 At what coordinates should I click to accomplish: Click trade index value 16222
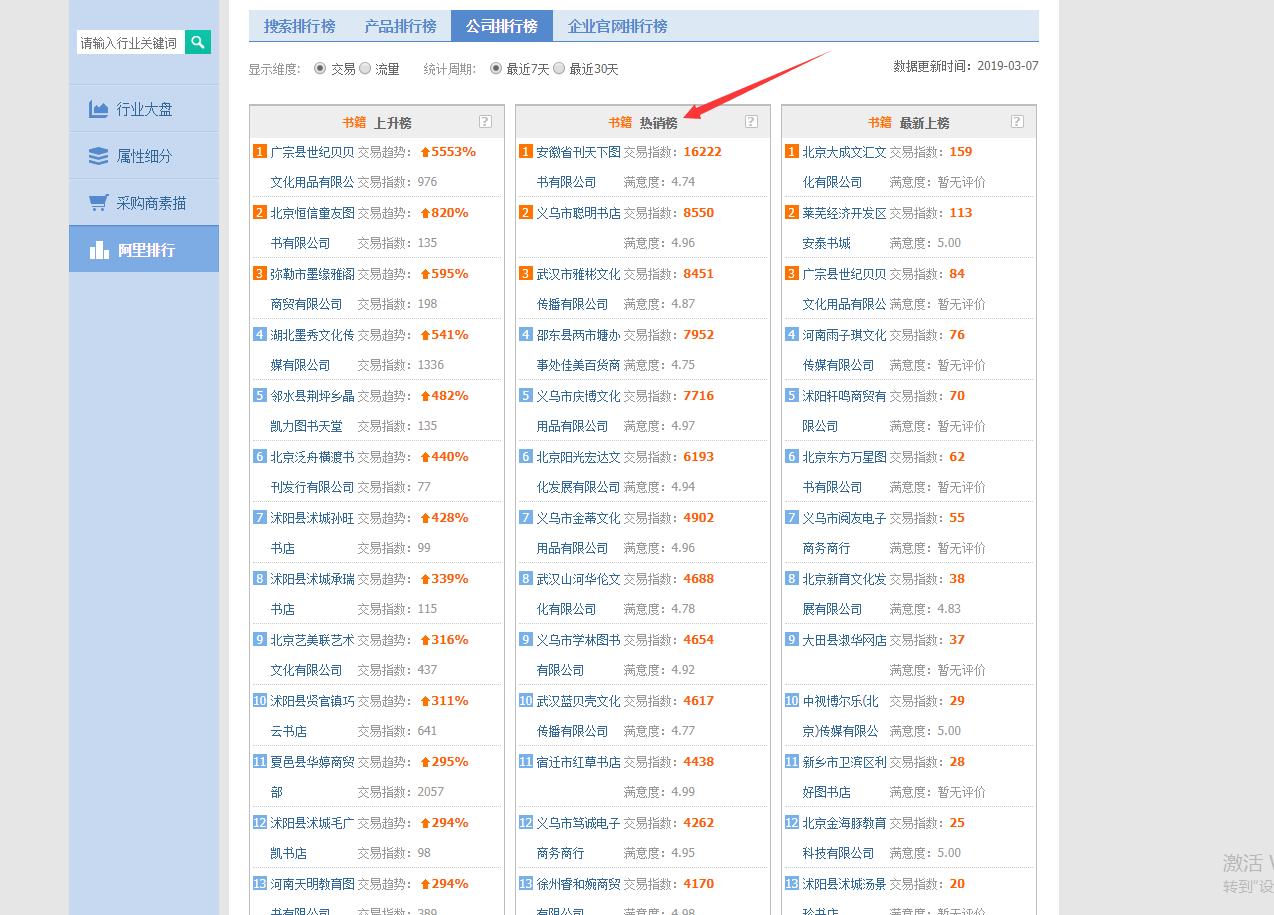tap(702, 152)
